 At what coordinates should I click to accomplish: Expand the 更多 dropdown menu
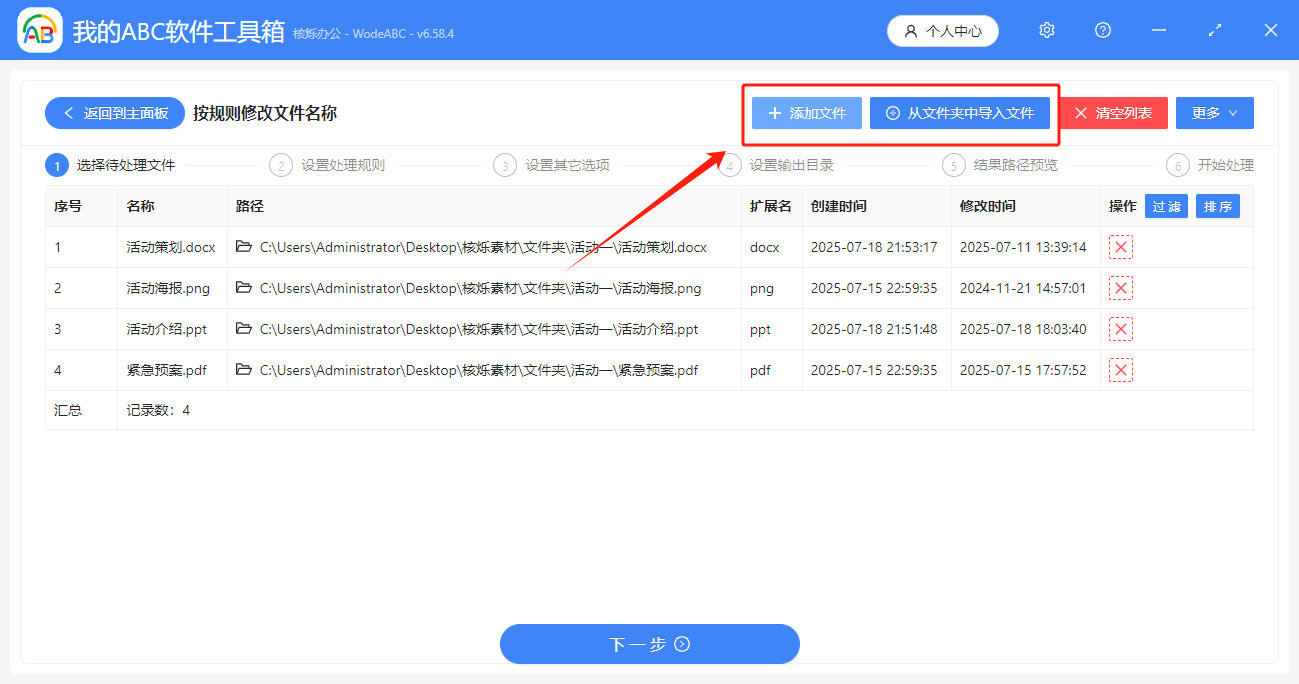coord(1214,113)
